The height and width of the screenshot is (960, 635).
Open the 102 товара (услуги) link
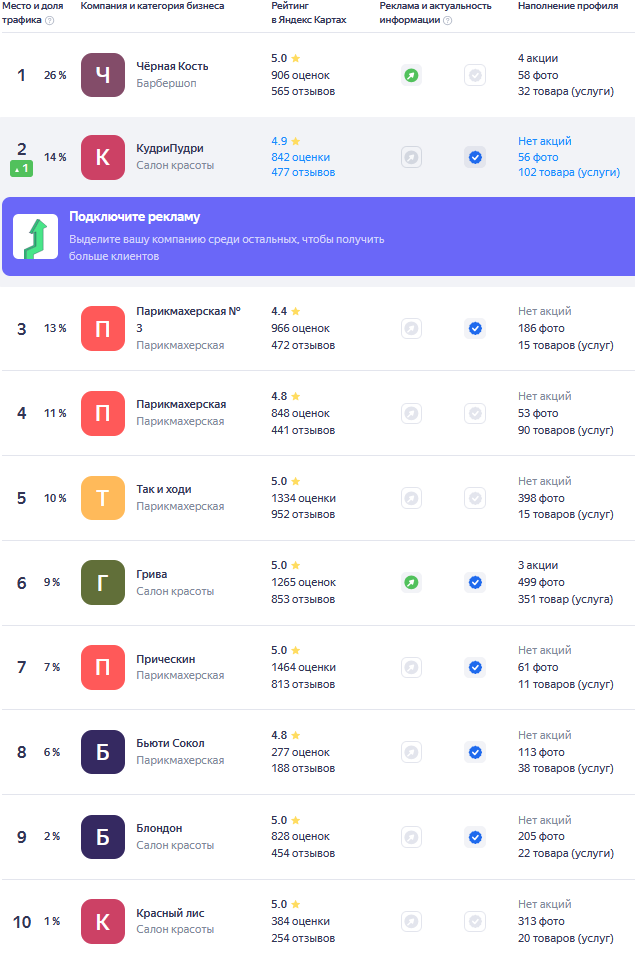(x=569, y=173)
